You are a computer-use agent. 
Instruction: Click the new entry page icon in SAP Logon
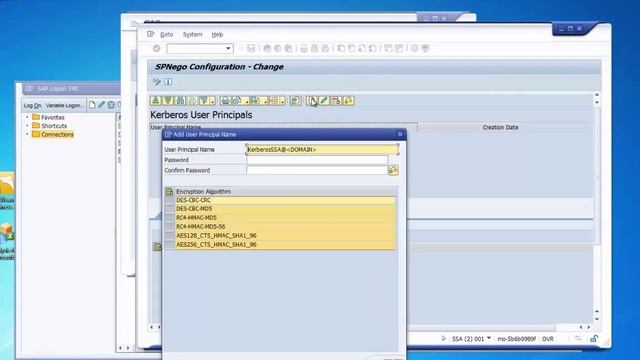[92, 105]
